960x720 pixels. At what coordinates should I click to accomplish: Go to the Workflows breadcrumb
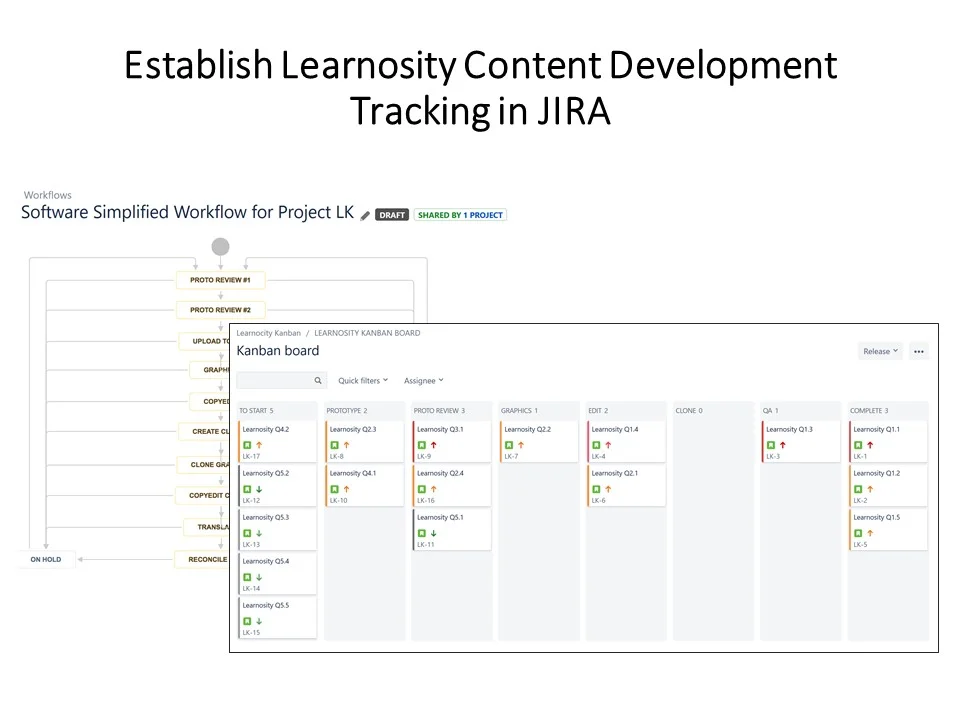[x=48, y=195]
